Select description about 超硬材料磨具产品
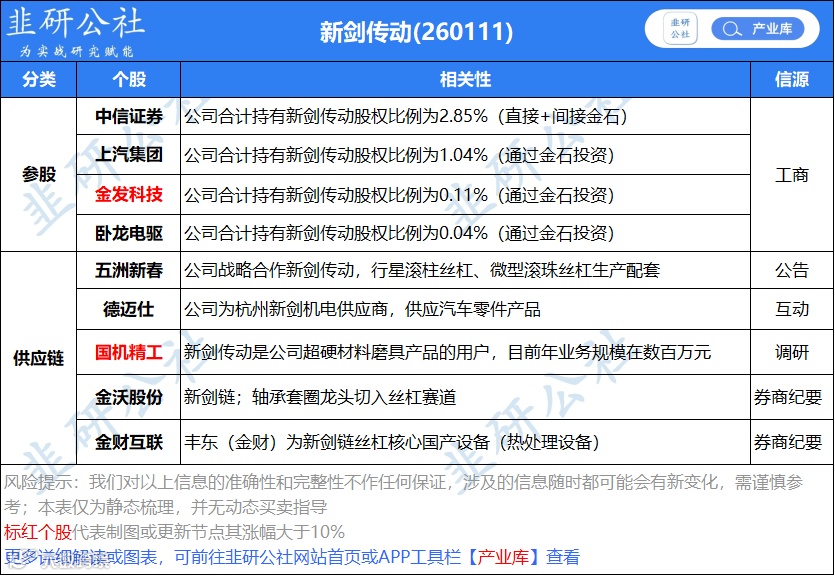The image size is (835, 576). point(447,352)
